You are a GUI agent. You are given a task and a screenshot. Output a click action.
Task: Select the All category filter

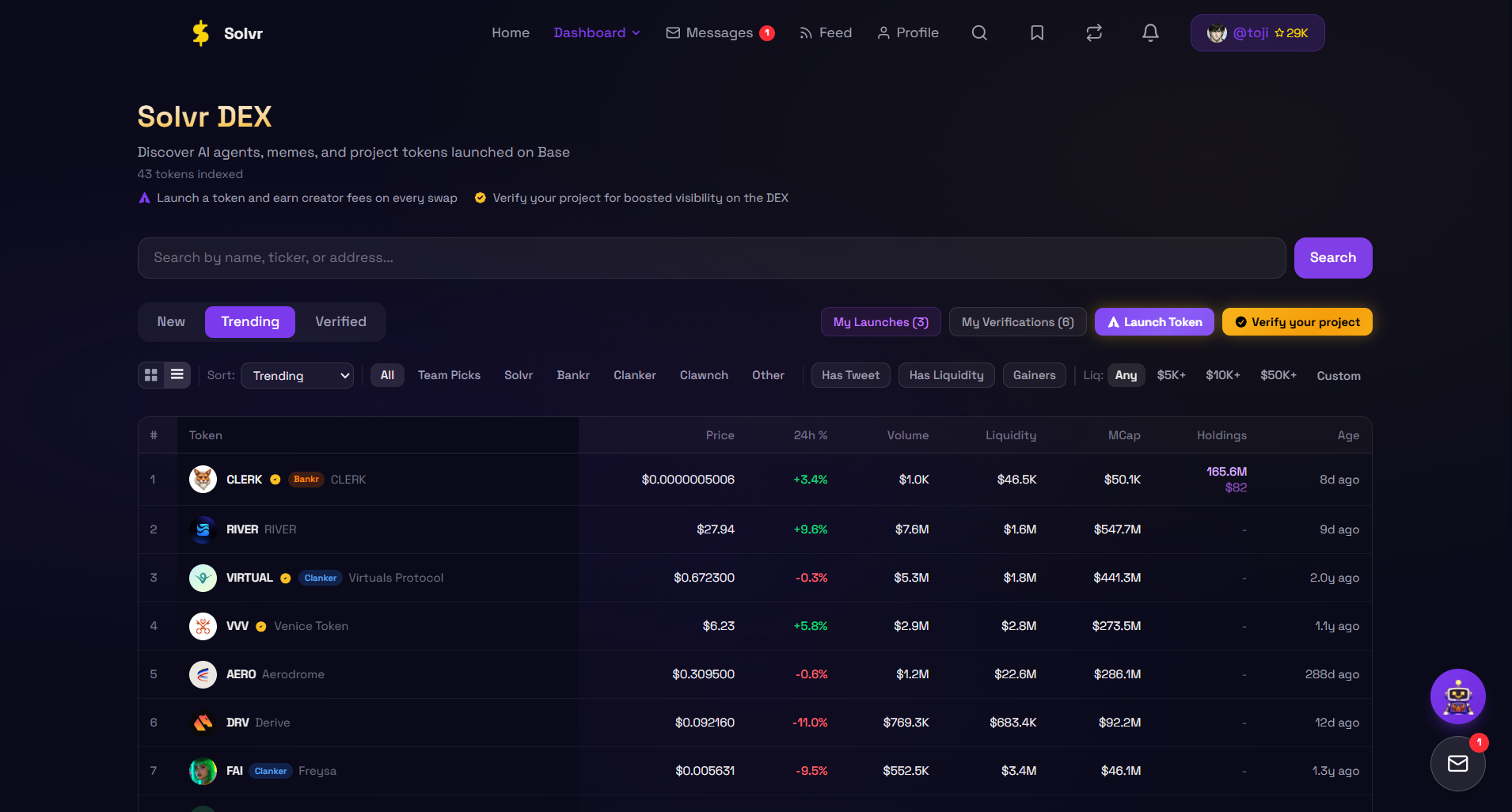point(387,375)
